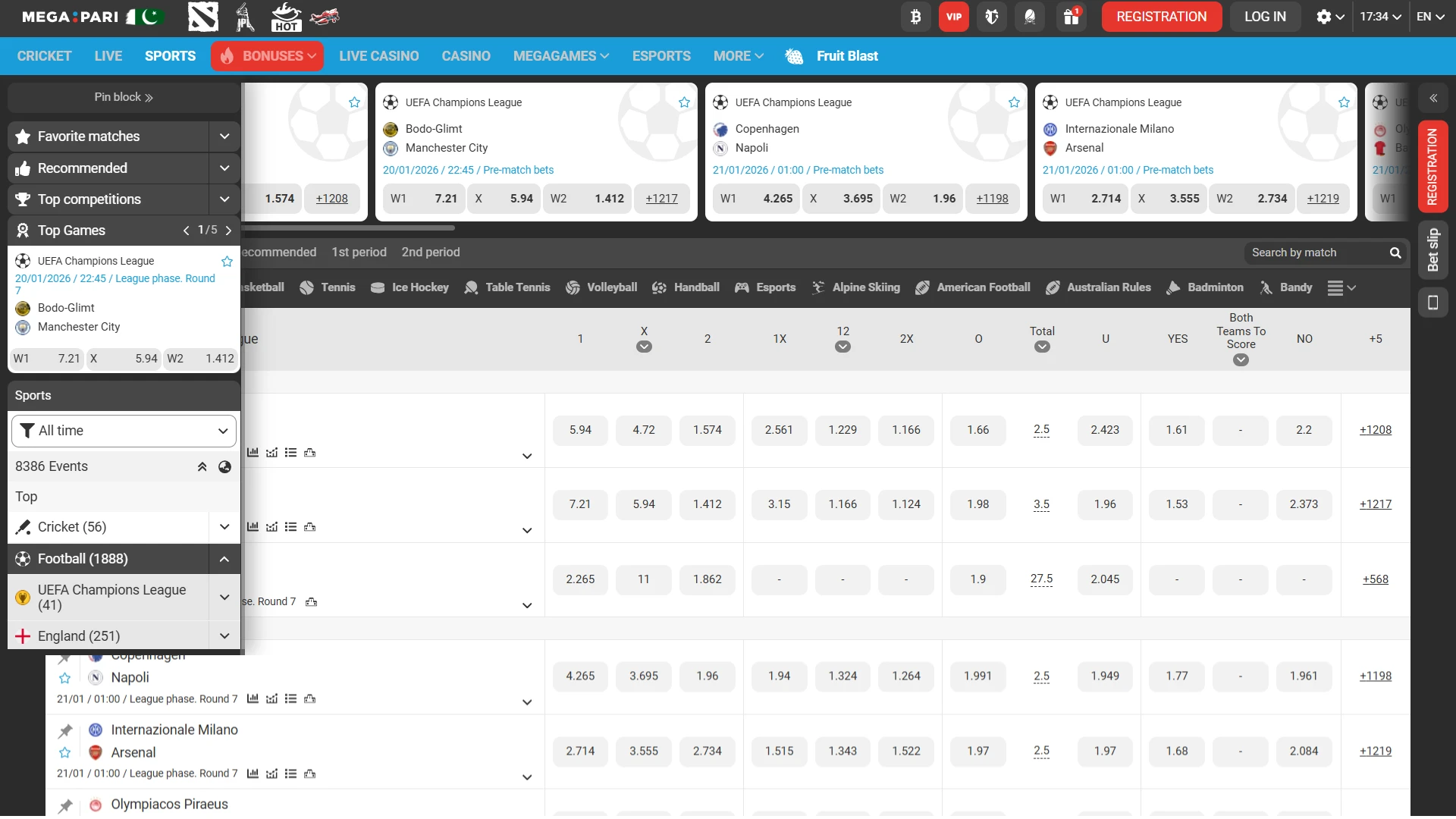
Task: Toggle the star on the Copenhagen vs Napoli card
Action: pos(1014,102)
